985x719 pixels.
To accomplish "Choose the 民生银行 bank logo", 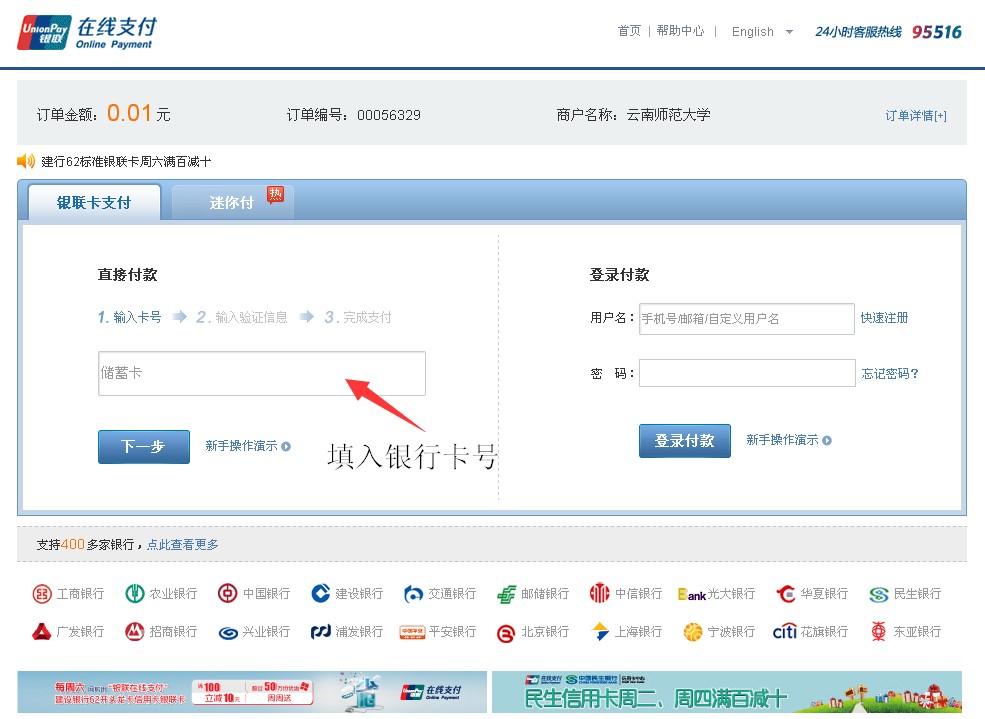I will [878, 594].
